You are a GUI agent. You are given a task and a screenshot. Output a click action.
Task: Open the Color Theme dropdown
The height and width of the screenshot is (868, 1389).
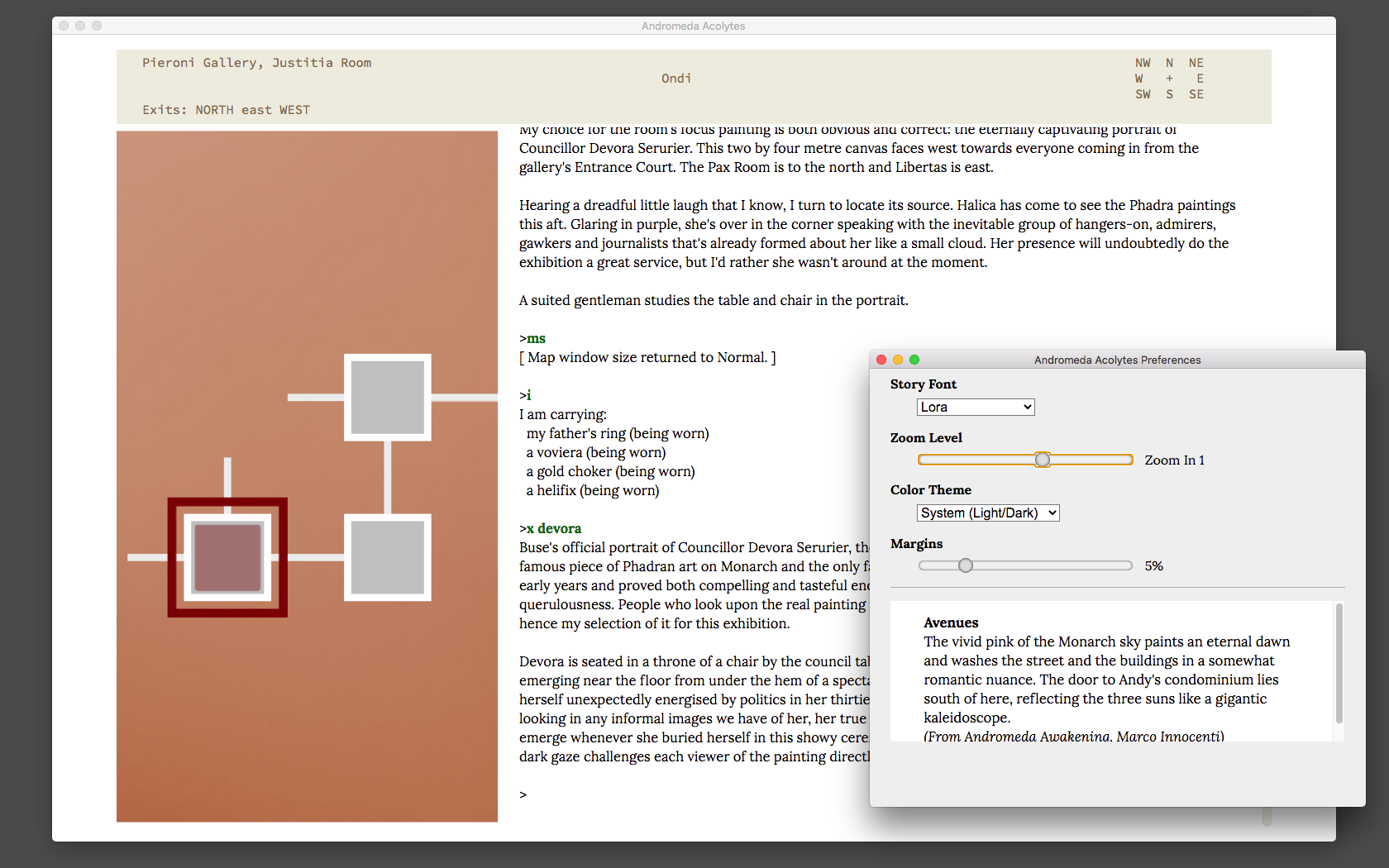click(988, 513)
